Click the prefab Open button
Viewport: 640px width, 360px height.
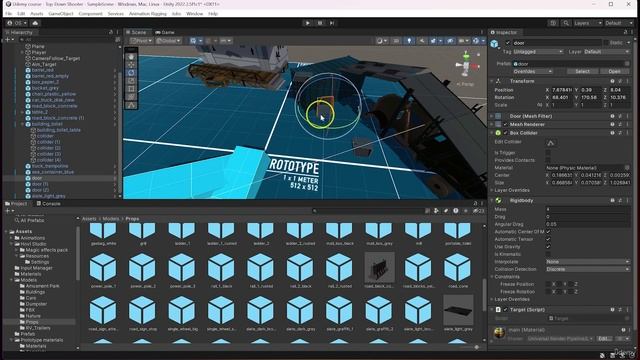tap(614, 71)
